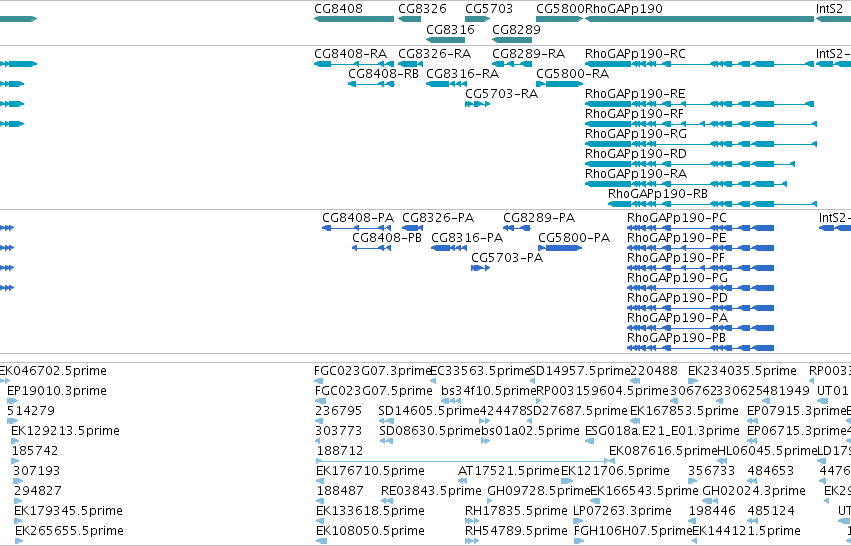Select EST feature 514279
Viewport: 851px width, 546px height.
[12, 421]
